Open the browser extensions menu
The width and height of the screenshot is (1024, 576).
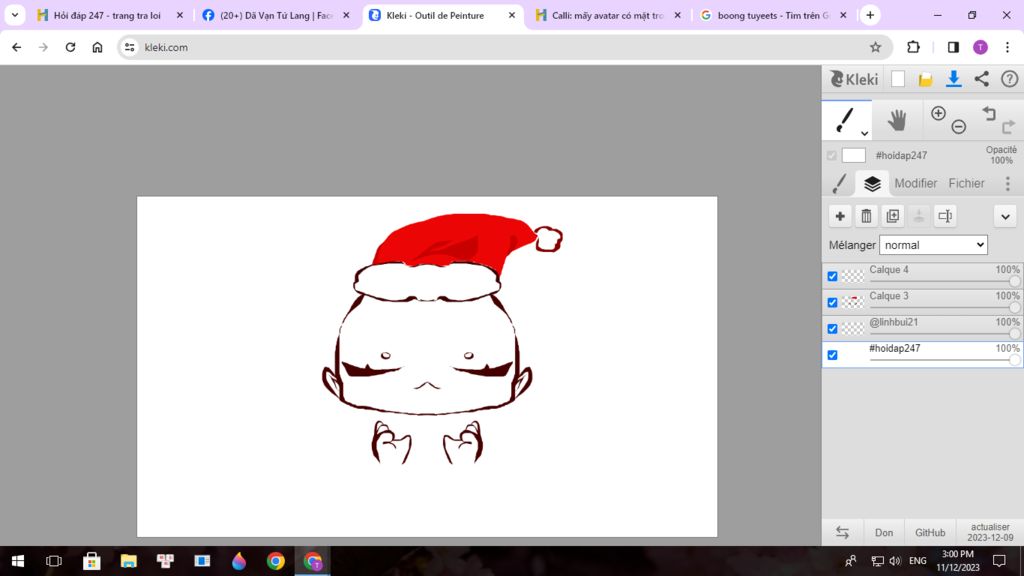(913, 47)
